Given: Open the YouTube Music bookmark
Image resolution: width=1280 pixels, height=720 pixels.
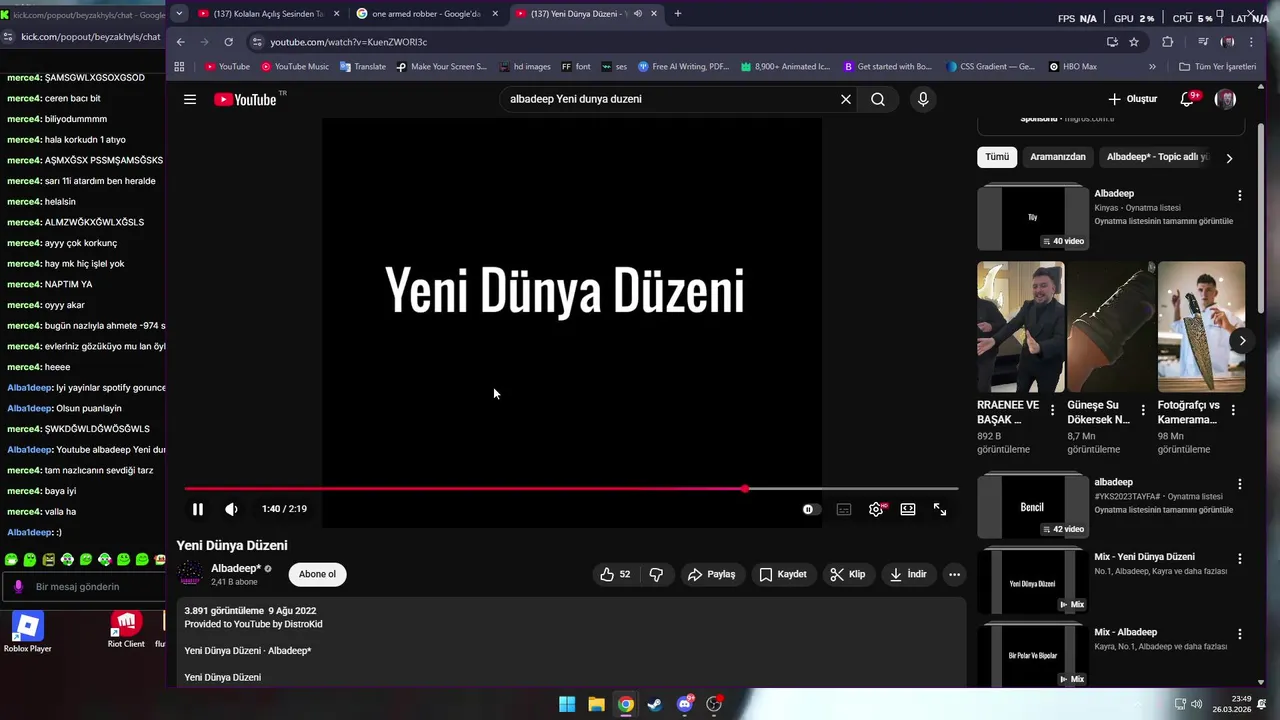Looking at the screenshot, I should coord(295,67).
